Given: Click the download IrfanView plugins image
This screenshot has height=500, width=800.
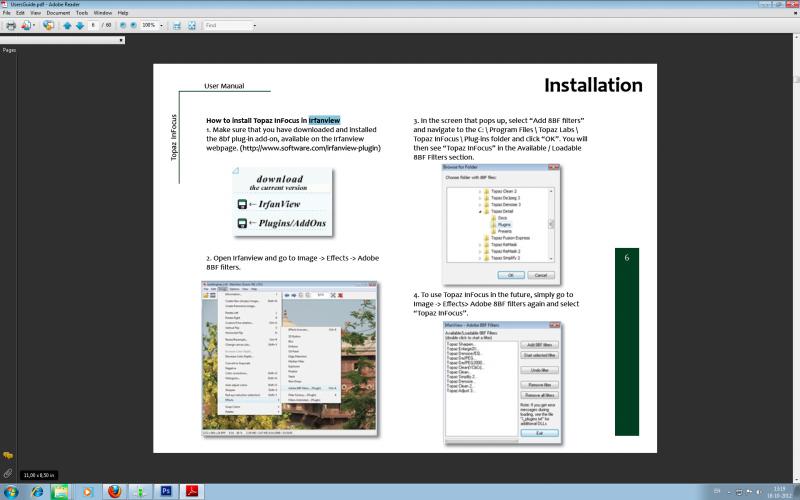Looking at the screenshot, I should point(282,202).
